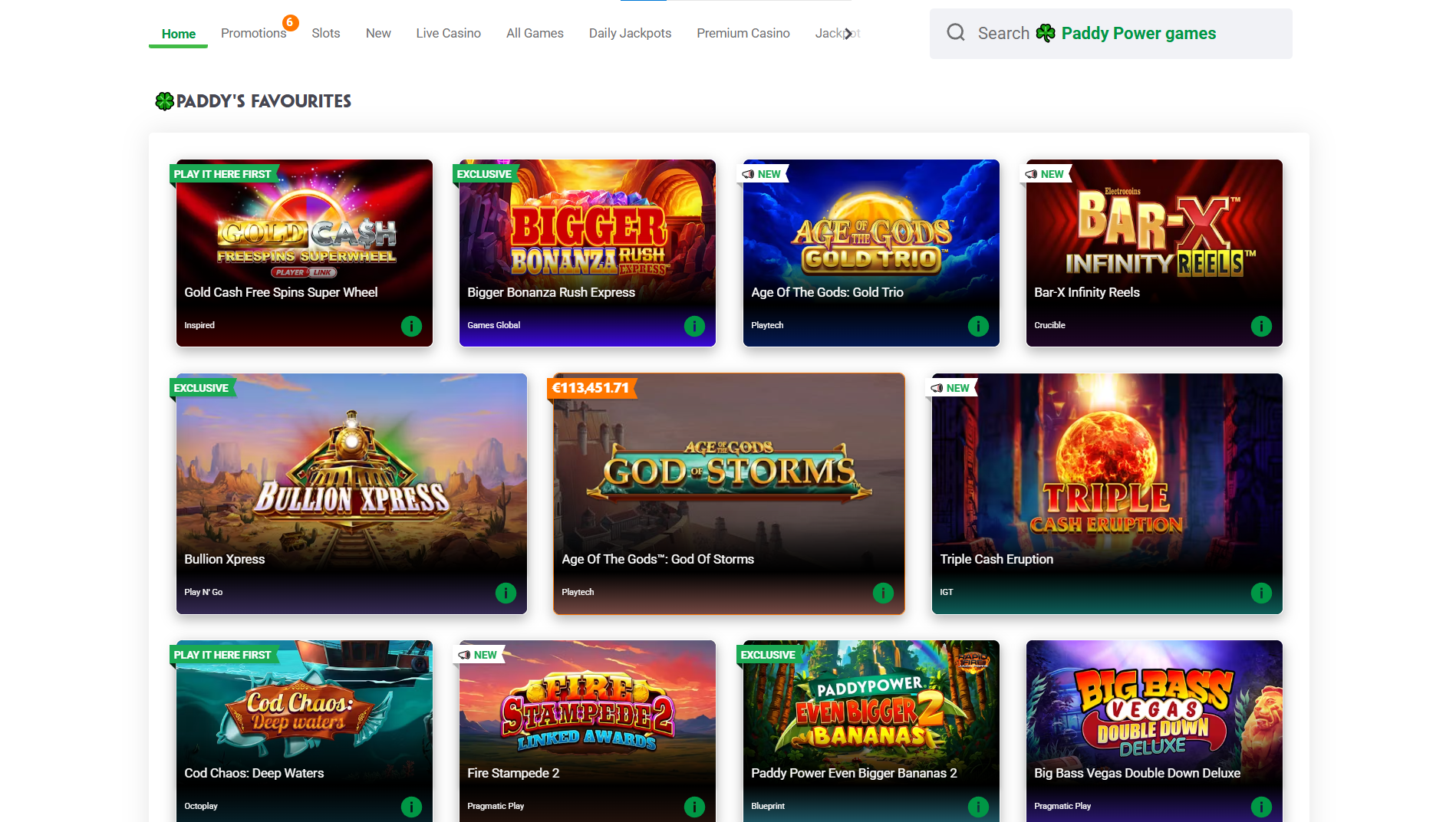This screenshot has width=1456, height=822.
Task: Open the New games tab
Action: (378, 33)
